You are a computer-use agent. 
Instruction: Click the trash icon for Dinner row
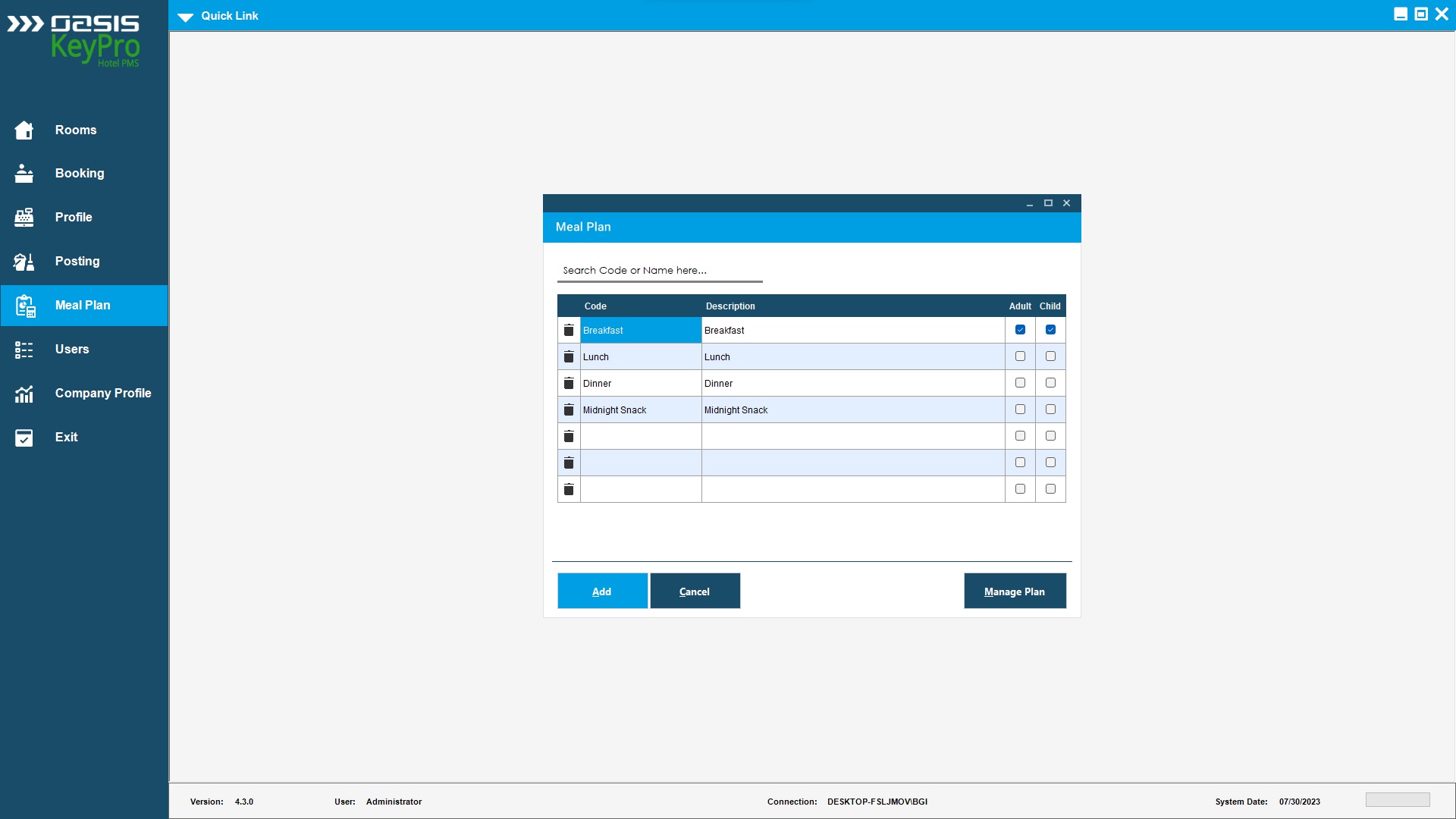tap(569, 383)
